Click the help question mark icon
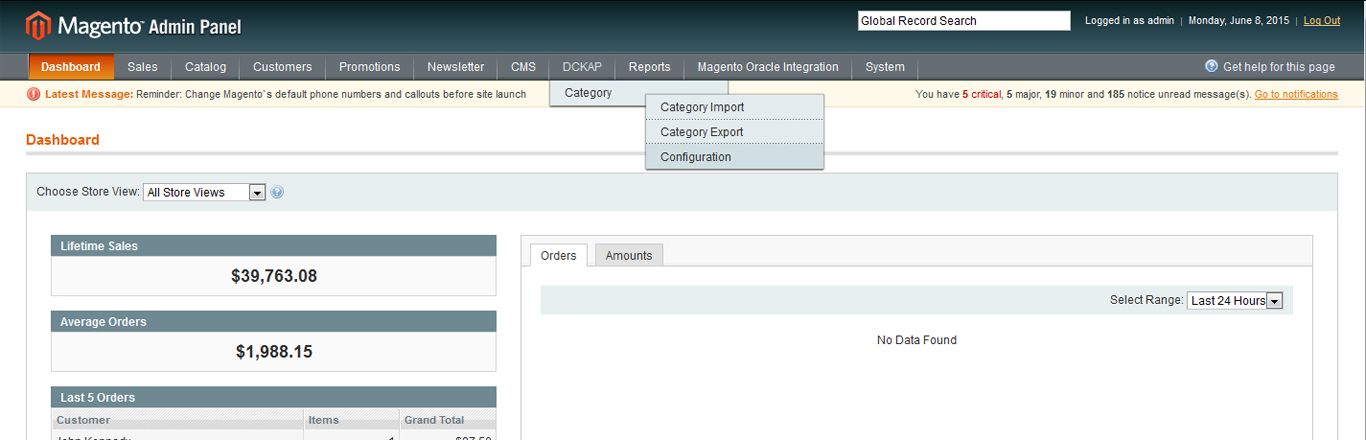 1211,66
